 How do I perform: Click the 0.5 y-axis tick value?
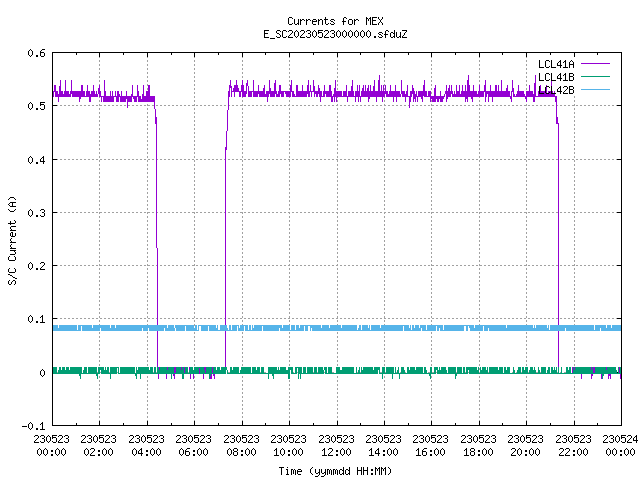point(37,106)
